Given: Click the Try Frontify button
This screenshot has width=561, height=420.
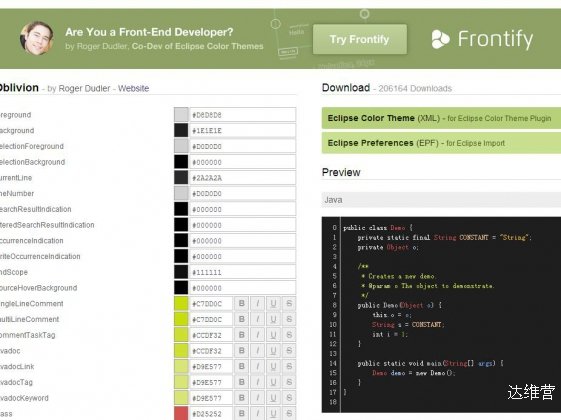Looking at the screenshot, I should click(x=360, y=39).
